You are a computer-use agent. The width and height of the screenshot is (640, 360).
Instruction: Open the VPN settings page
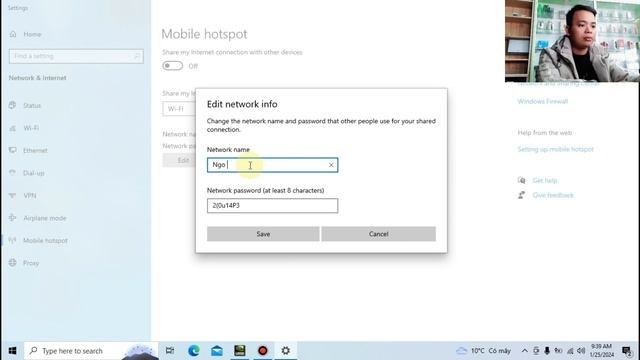coord(29,196)
